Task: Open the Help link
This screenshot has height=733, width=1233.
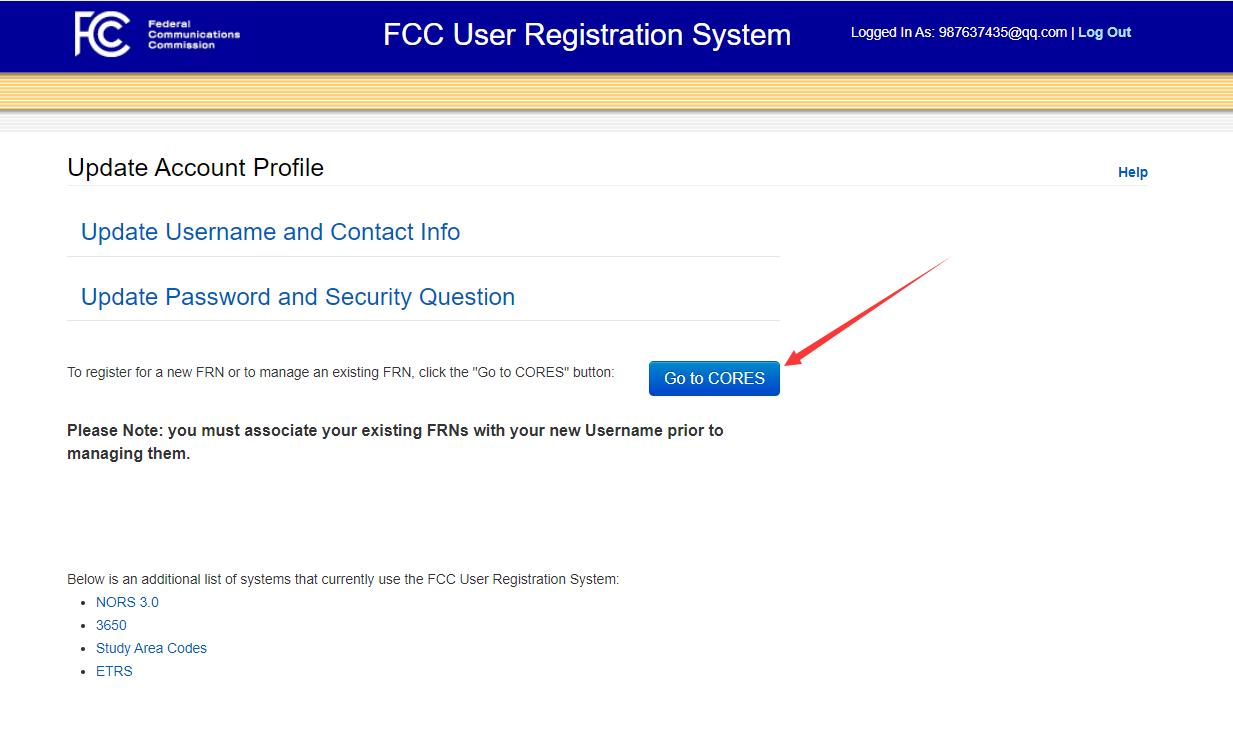Action: point(1132,172)
